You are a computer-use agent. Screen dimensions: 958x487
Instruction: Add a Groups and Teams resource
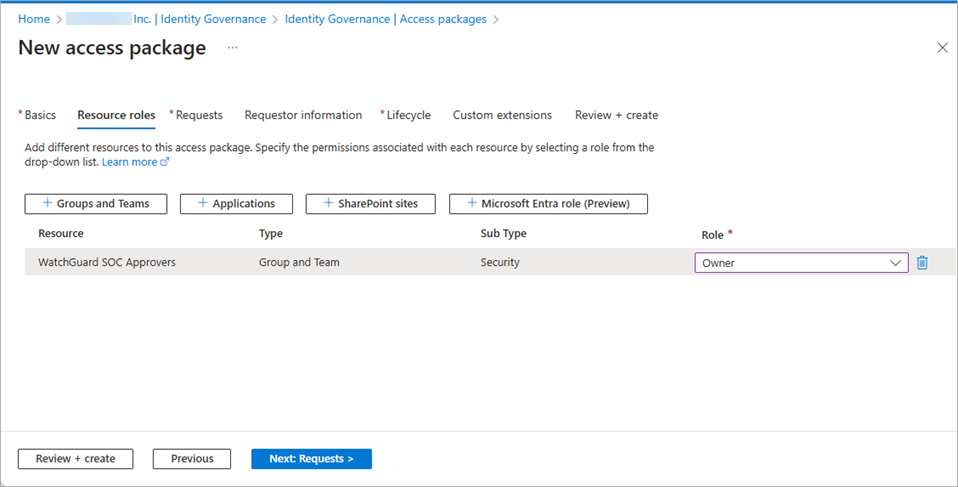96,204
